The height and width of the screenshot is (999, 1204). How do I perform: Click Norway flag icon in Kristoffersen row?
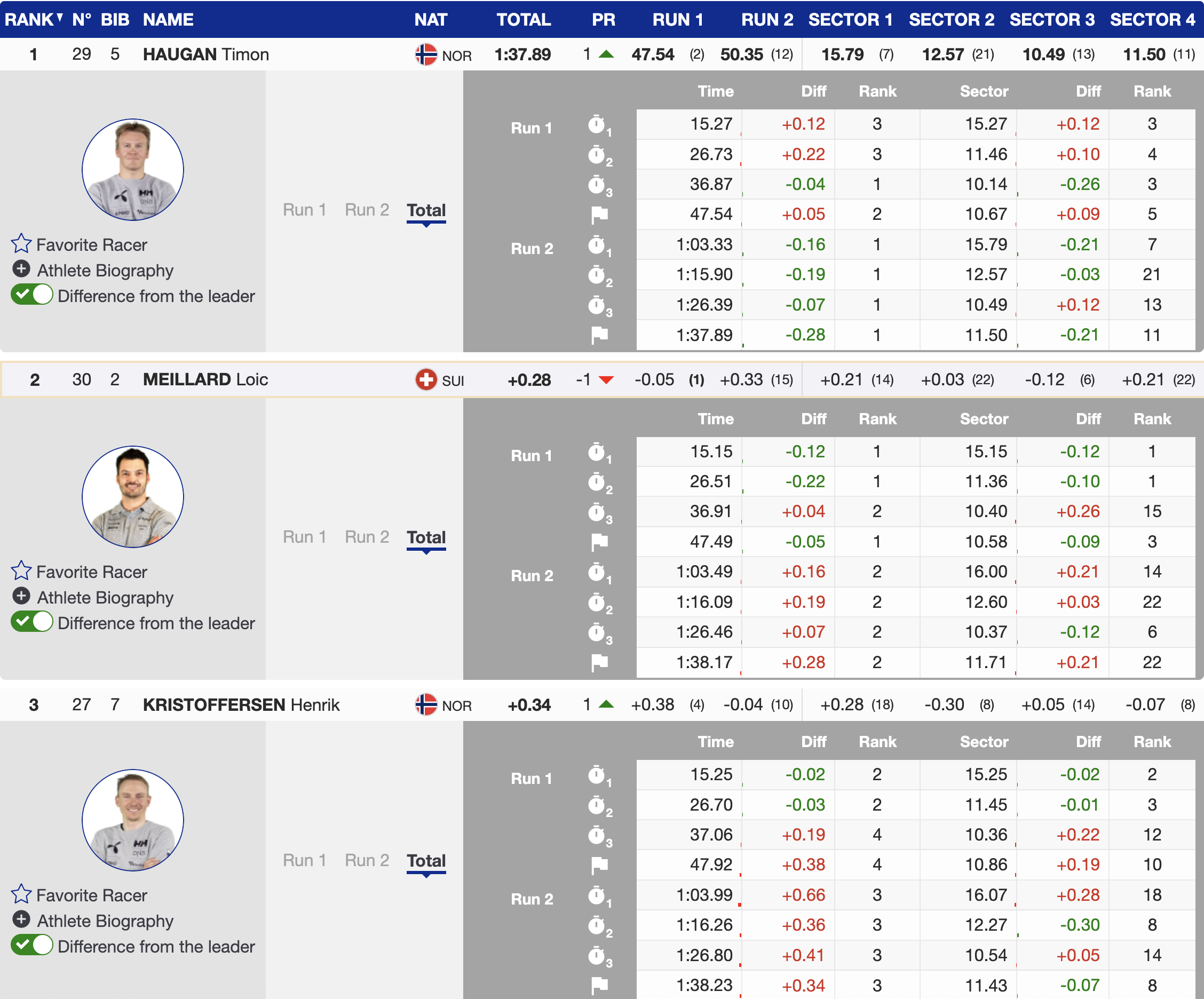click(426, 704)
